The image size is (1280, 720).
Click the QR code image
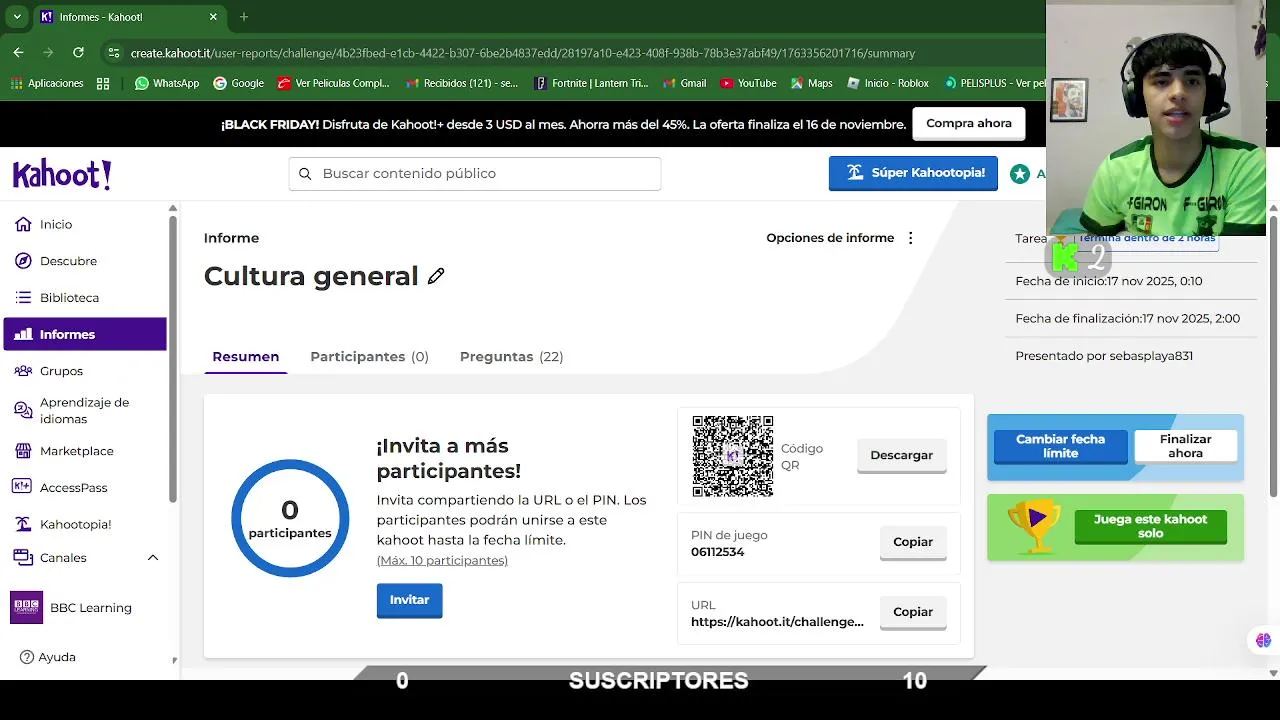pyautogui.click(x=733, y=456)
